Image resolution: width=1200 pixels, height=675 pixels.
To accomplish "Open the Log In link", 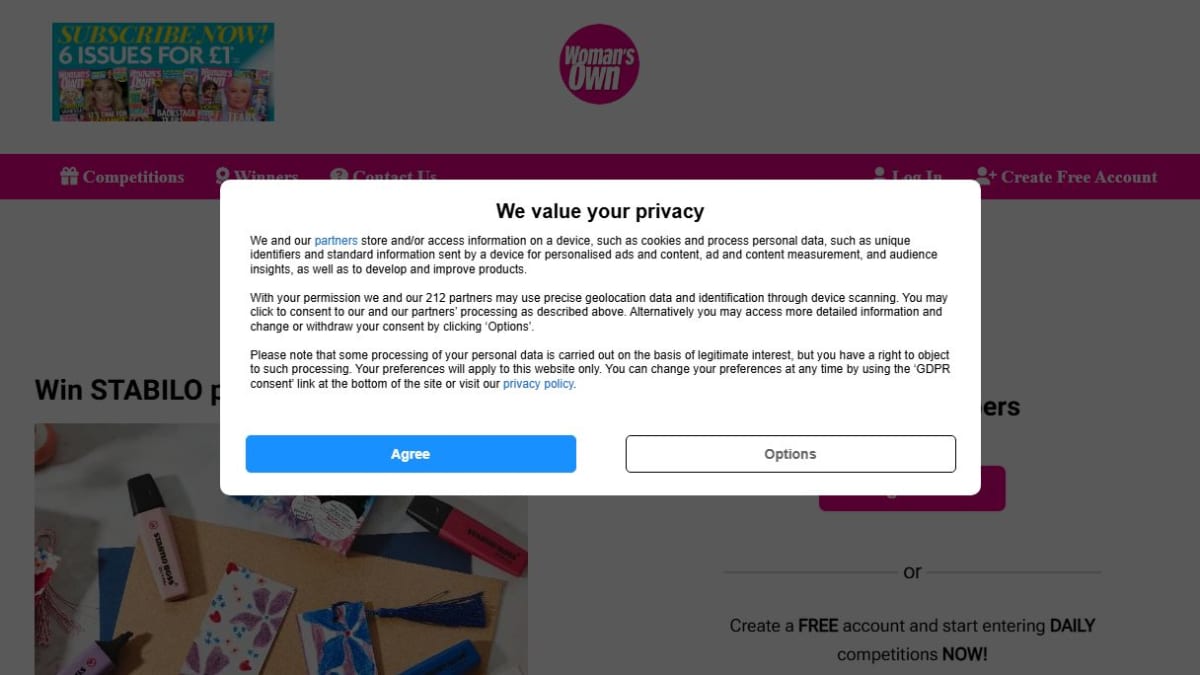I will point(917,175).
